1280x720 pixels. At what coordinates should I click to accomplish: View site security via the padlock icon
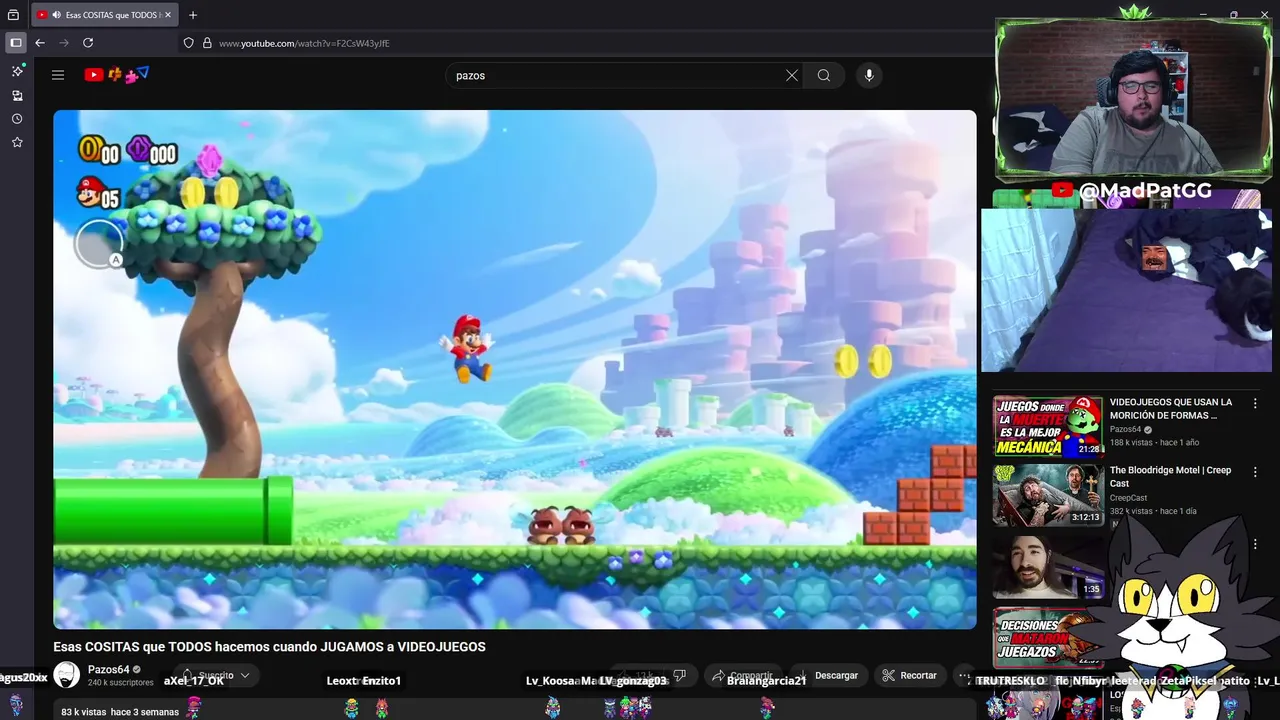(207, 43)
